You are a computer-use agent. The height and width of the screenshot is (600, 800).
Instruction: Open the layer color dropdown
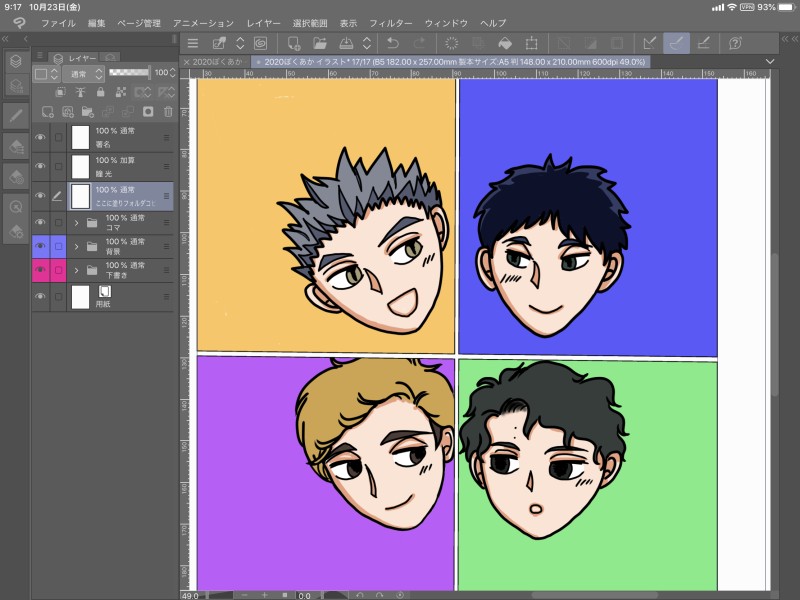(x=46, y=74)
